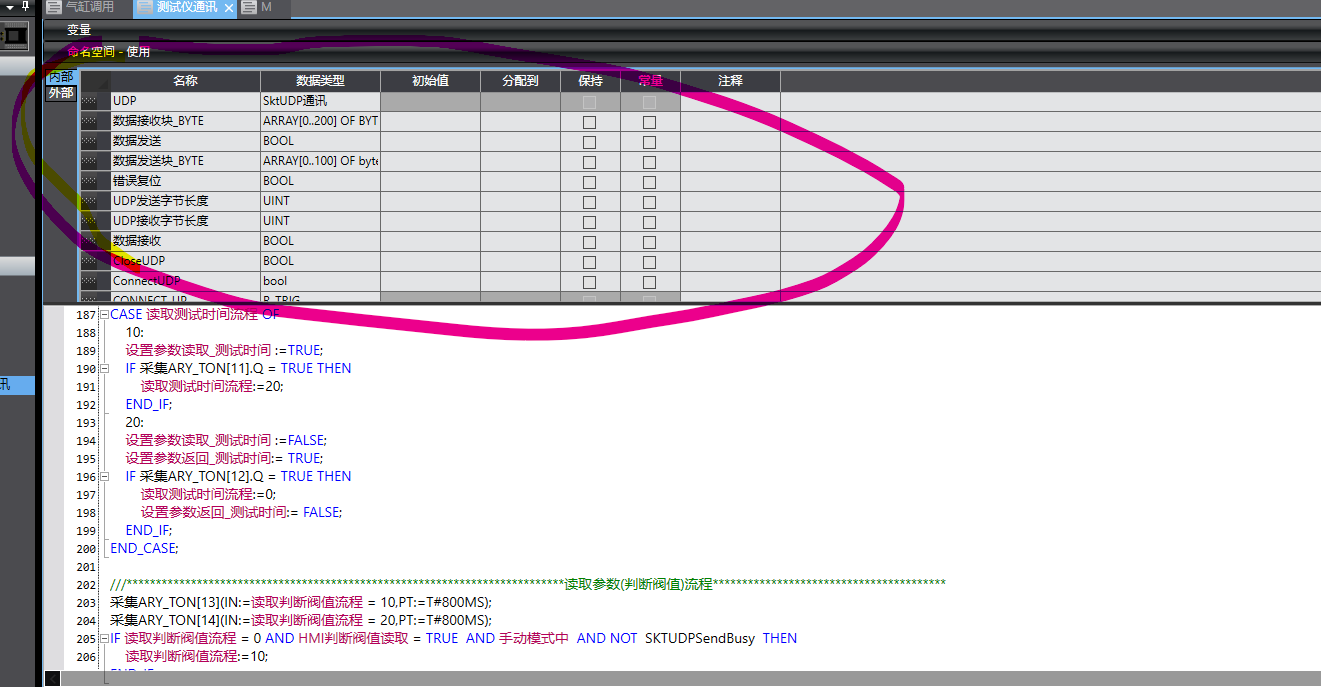The width and height of the screenshot is (1321, 687).
Task: Close the 测试仪通讯 tab
Action: (228, 8)
